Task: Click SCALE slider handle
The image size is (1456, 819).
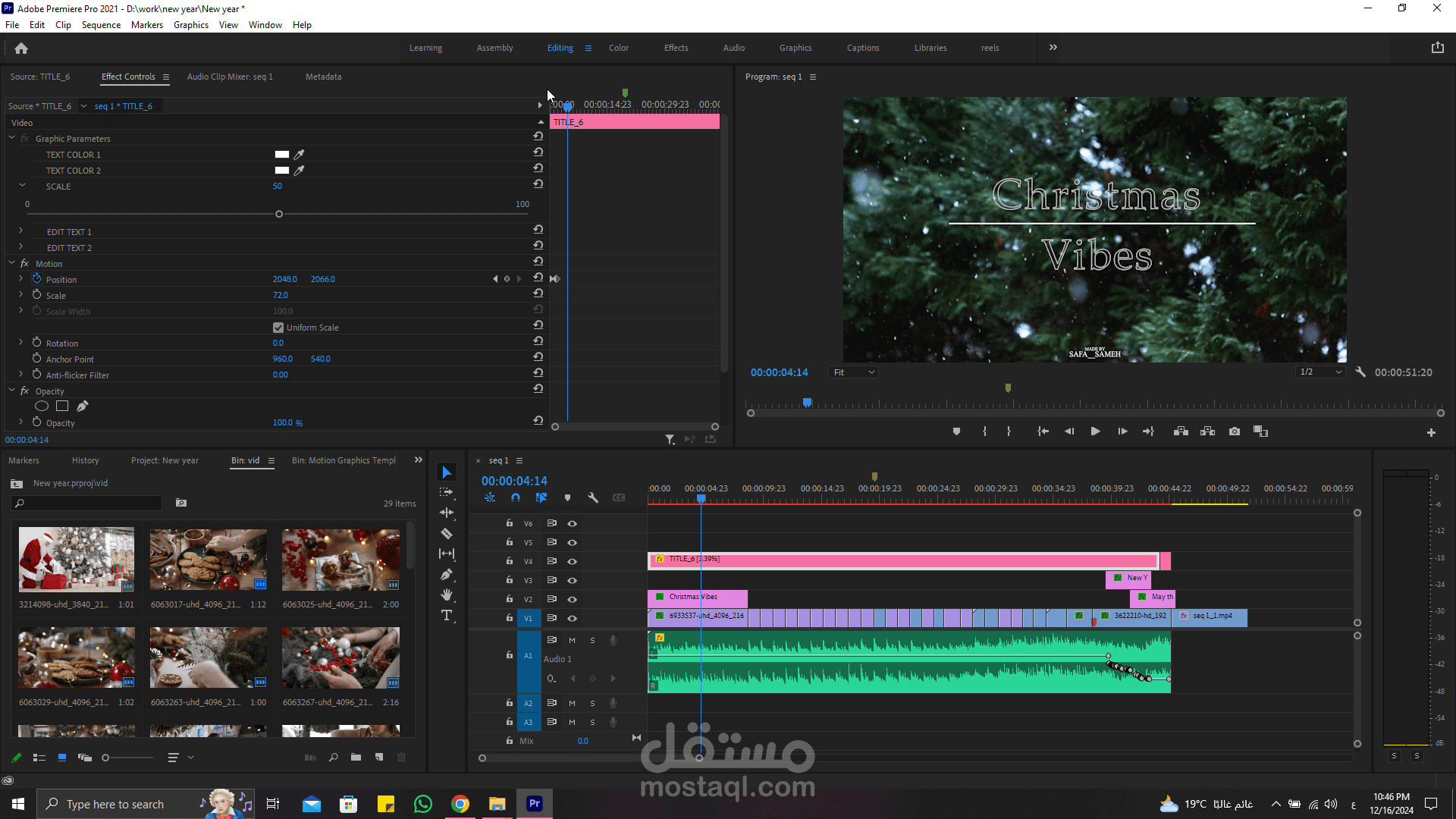Action: 279,215
